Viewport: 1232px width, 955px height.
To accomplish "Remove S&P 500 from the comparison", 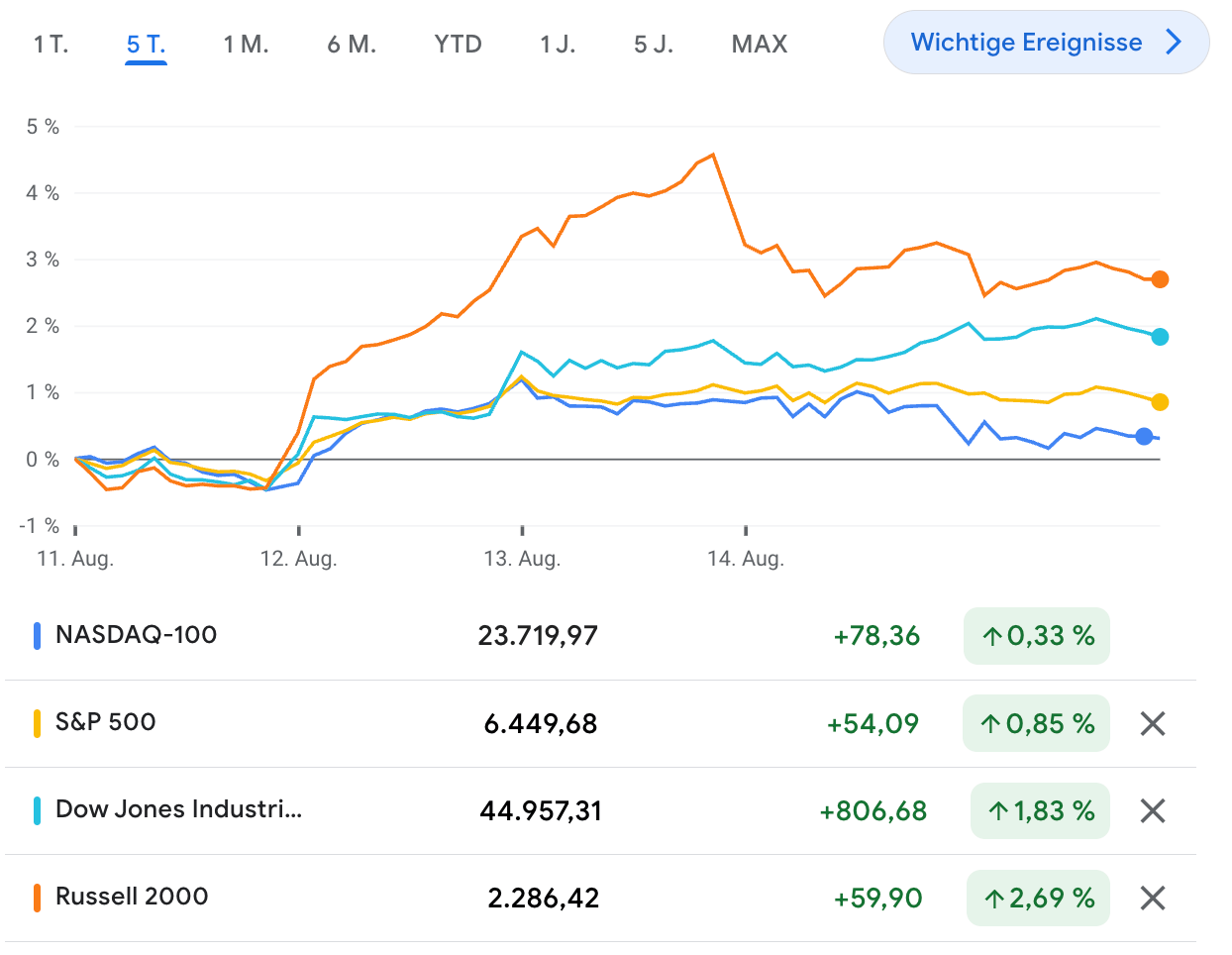I will click(1153, 724).
